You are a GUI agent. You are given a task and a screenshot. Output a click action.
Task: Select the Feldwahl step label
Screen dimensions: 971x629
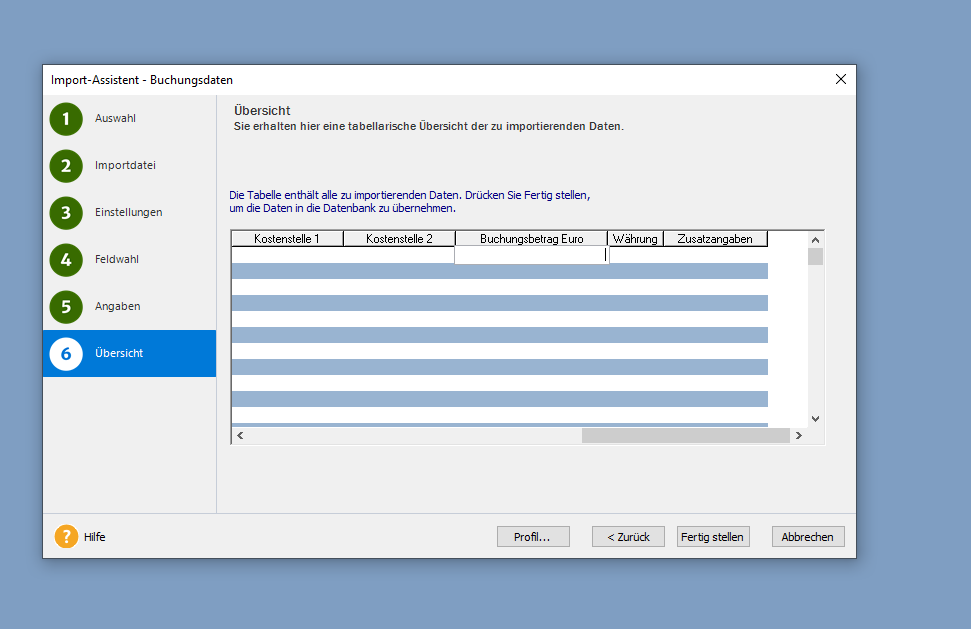pos(117,260)
